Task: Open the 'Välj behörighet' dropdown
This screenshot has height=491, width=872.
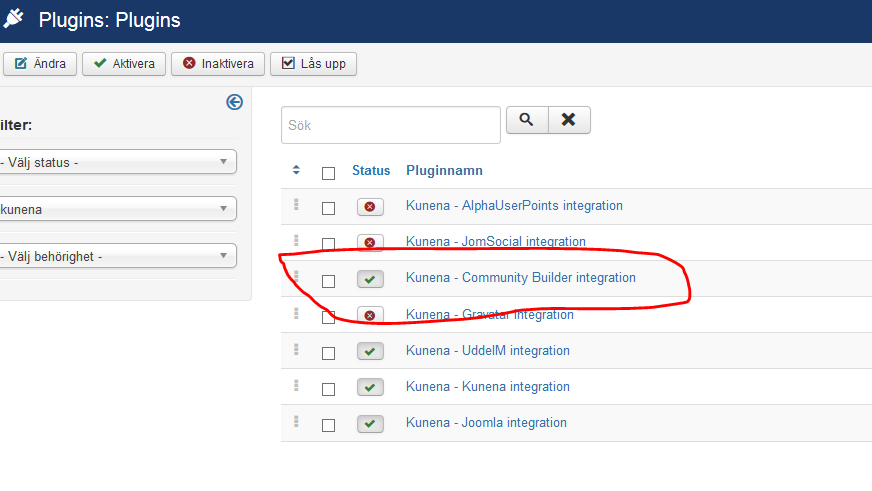Action: 117,256
